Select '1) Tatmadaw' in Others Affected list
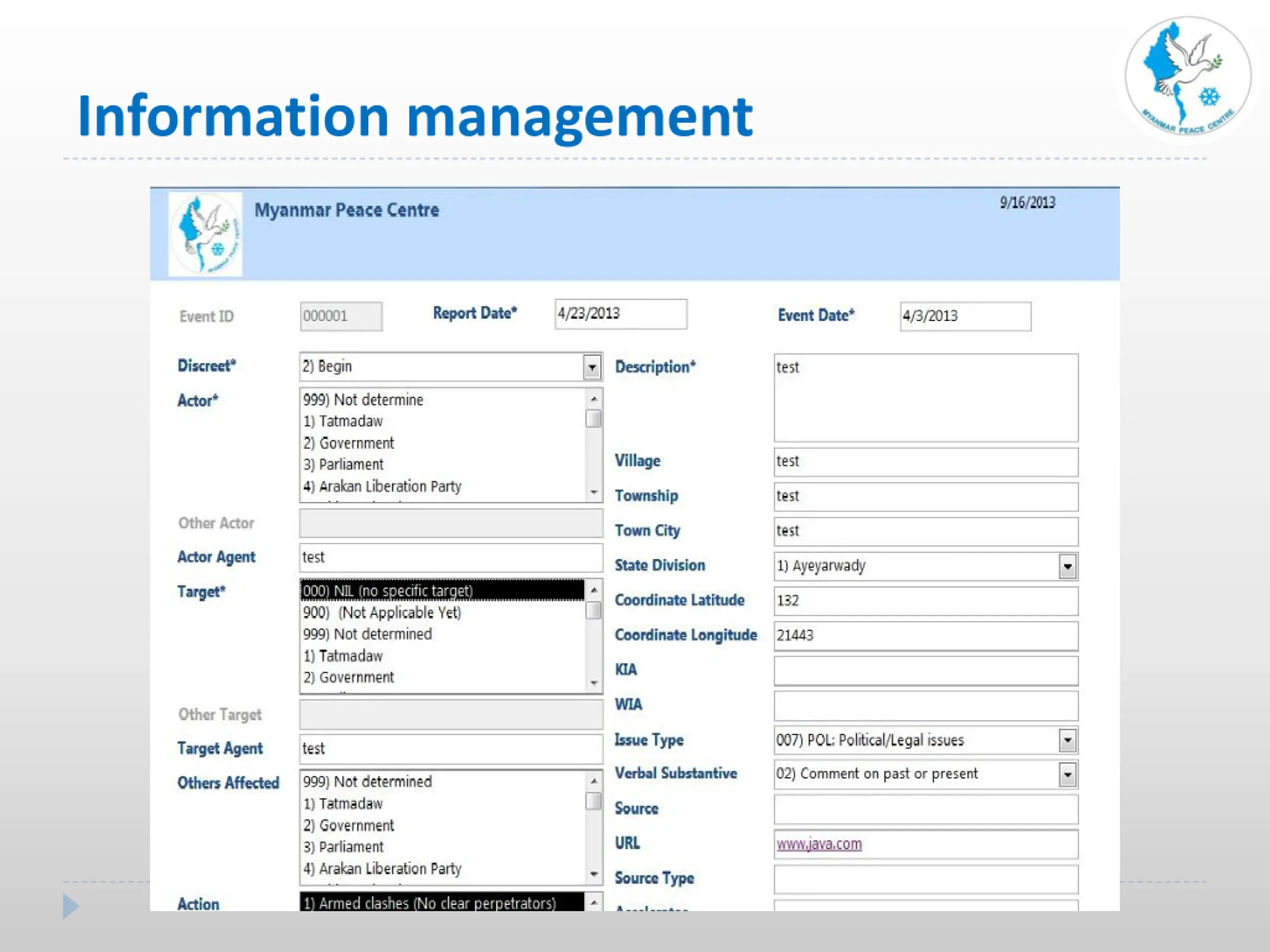The image size is (1270, 952). (443, 803)
